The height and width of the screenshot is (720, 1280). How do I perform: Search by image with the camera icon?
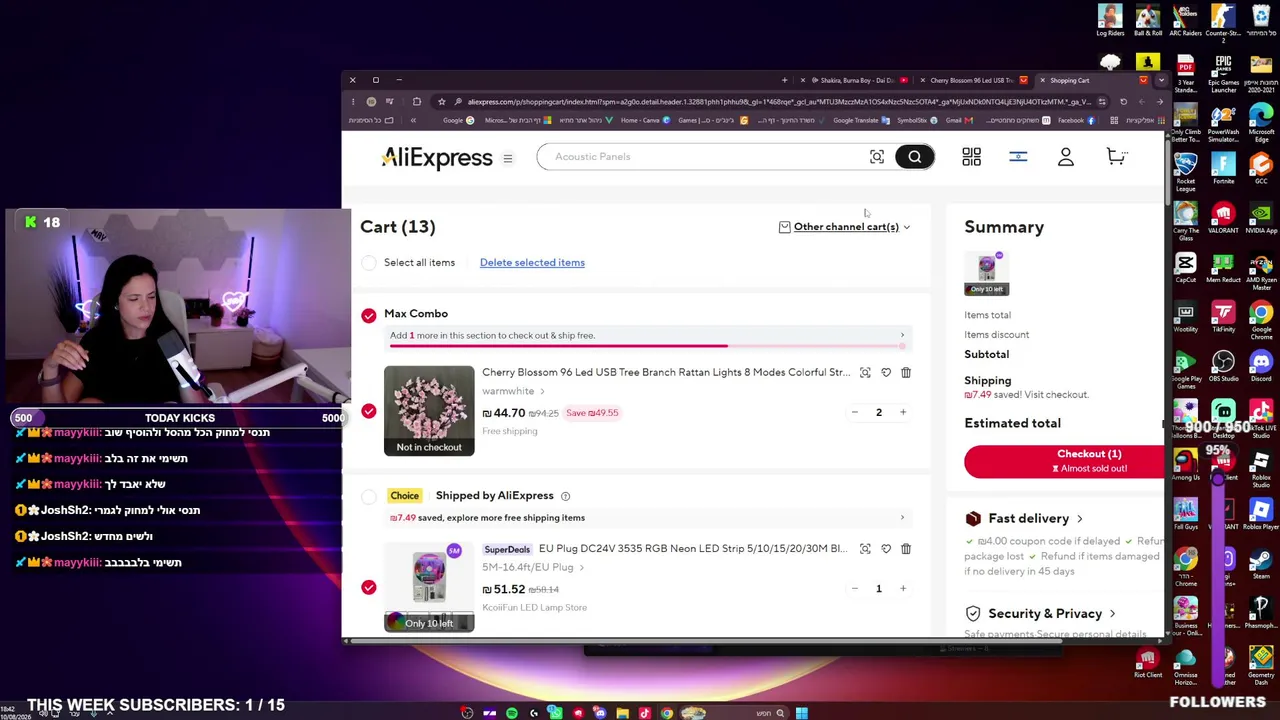pyautogui.click(x=877, y=157)
